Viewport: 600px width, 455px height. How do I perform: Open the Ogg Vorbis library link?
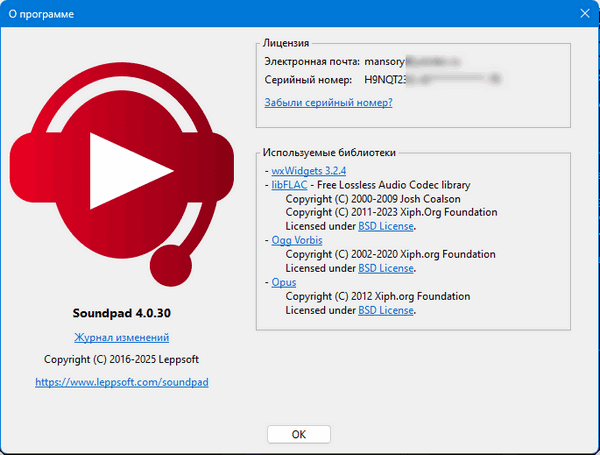click(297, 241)
